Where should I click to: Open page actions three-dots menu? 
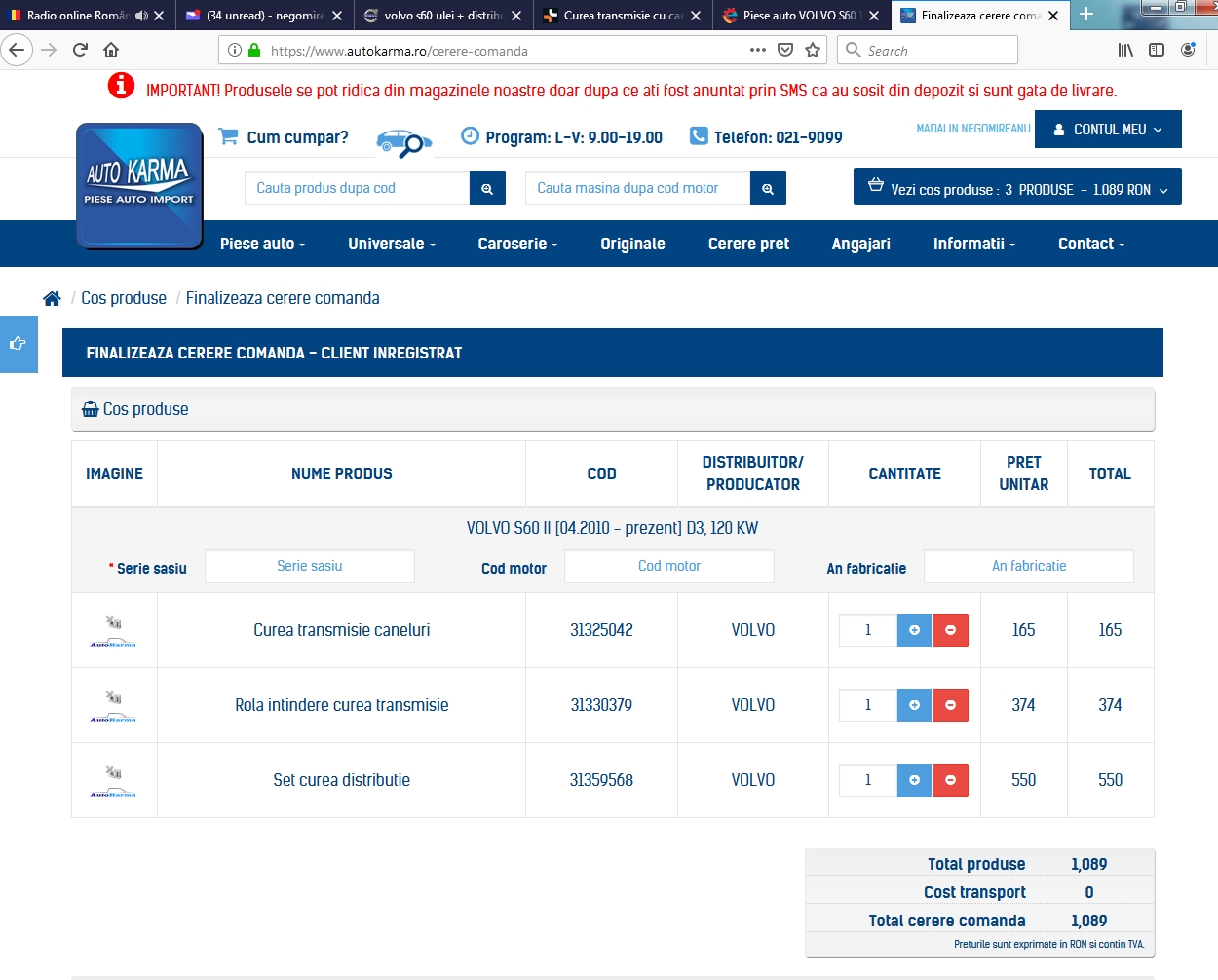[x=758, y=50]
